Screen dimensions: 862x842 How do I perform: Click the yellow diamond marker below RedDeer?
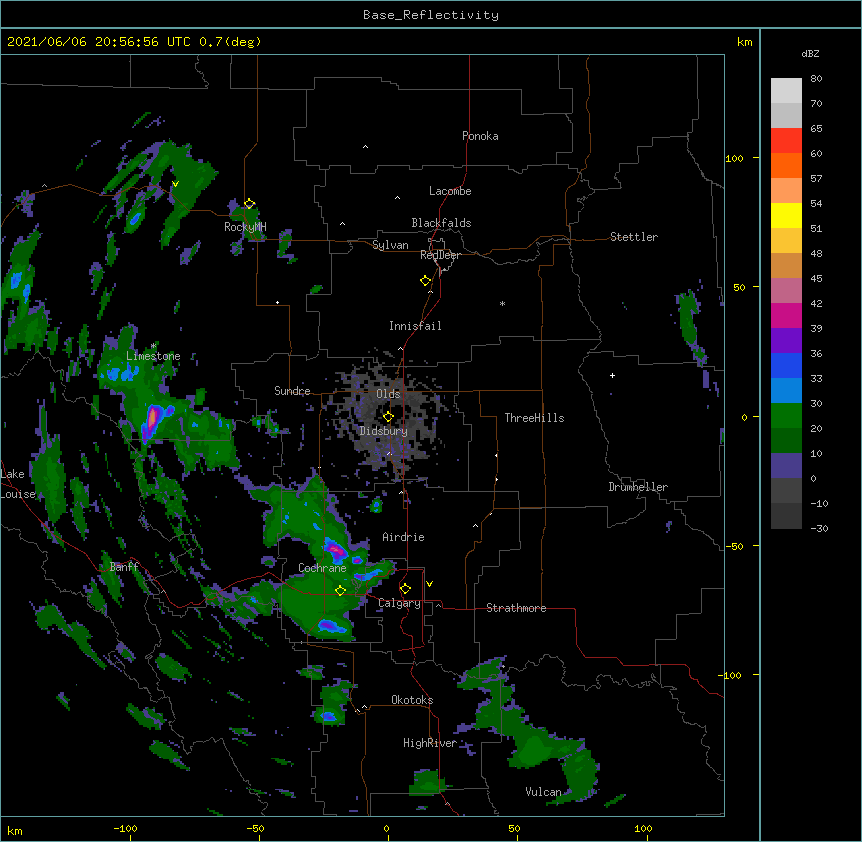[425, 281]
